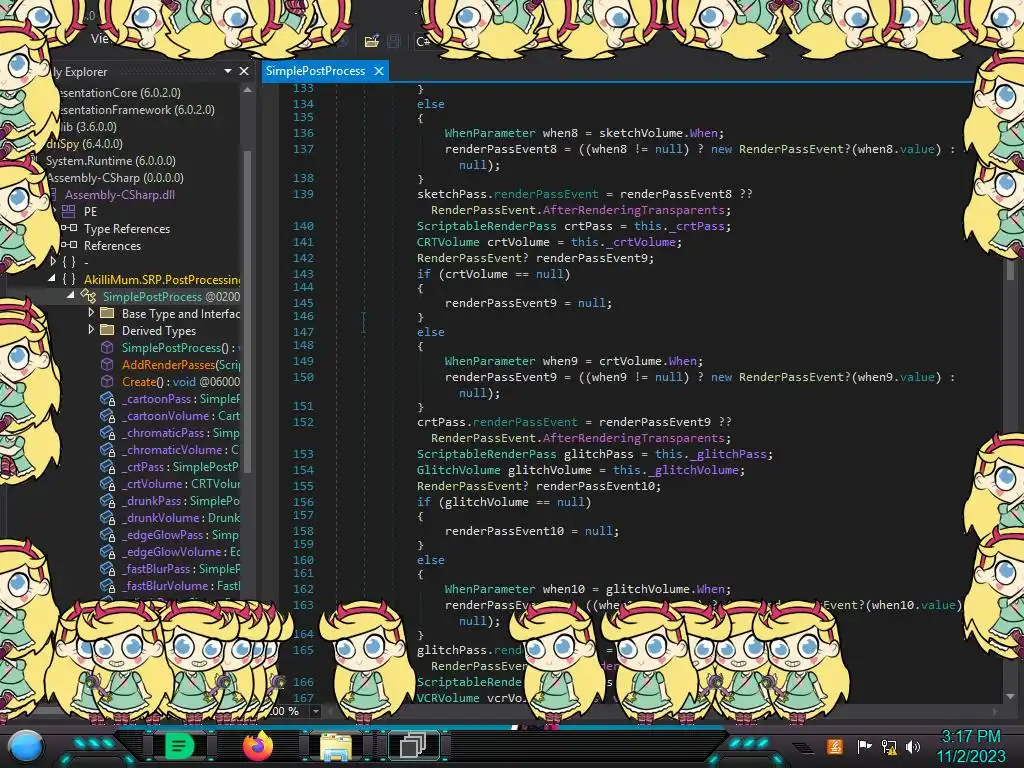Click the PE node icon
Screen dimensions: 1024x768
point(69,211)
